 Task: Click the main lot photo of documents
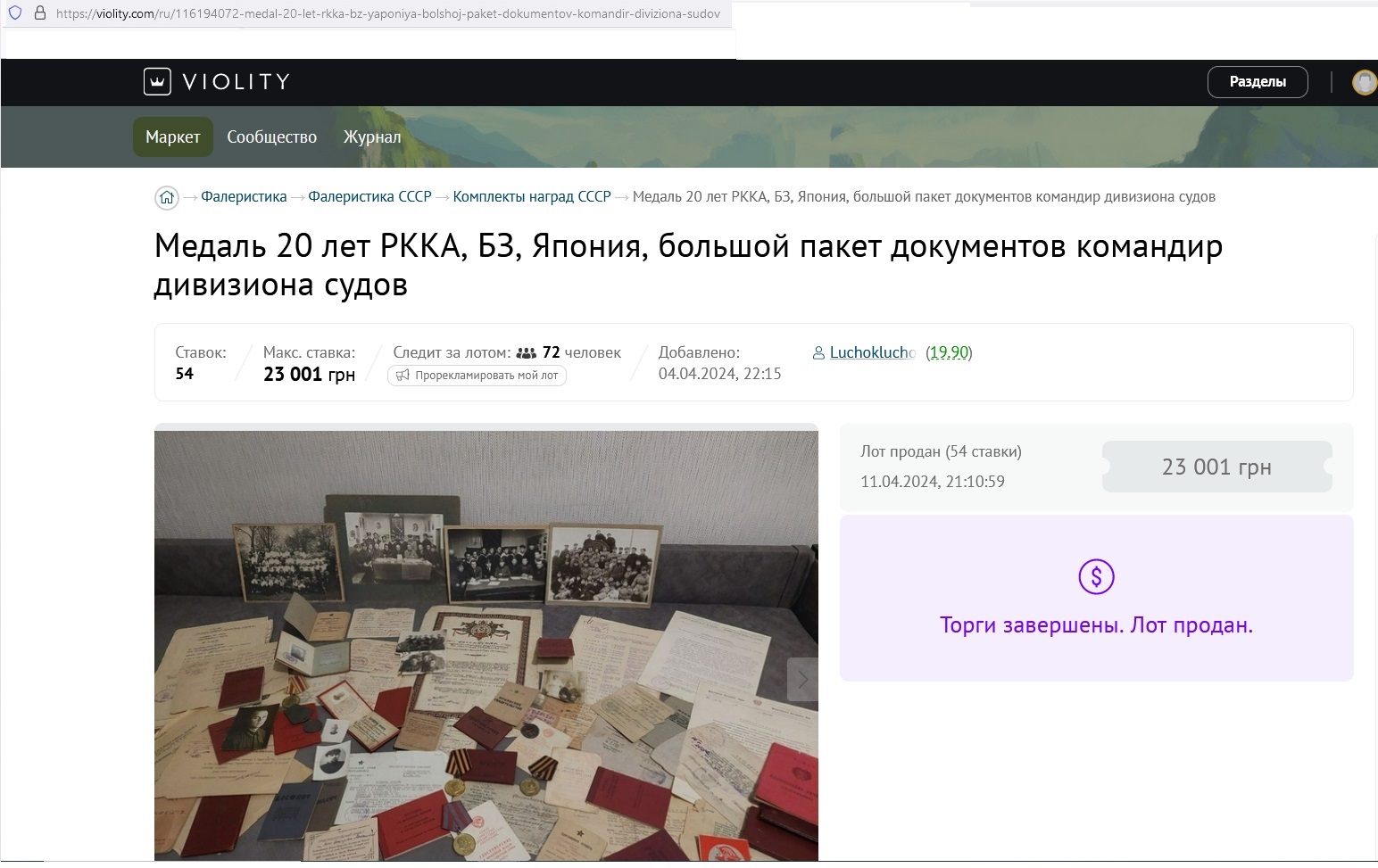486,646
